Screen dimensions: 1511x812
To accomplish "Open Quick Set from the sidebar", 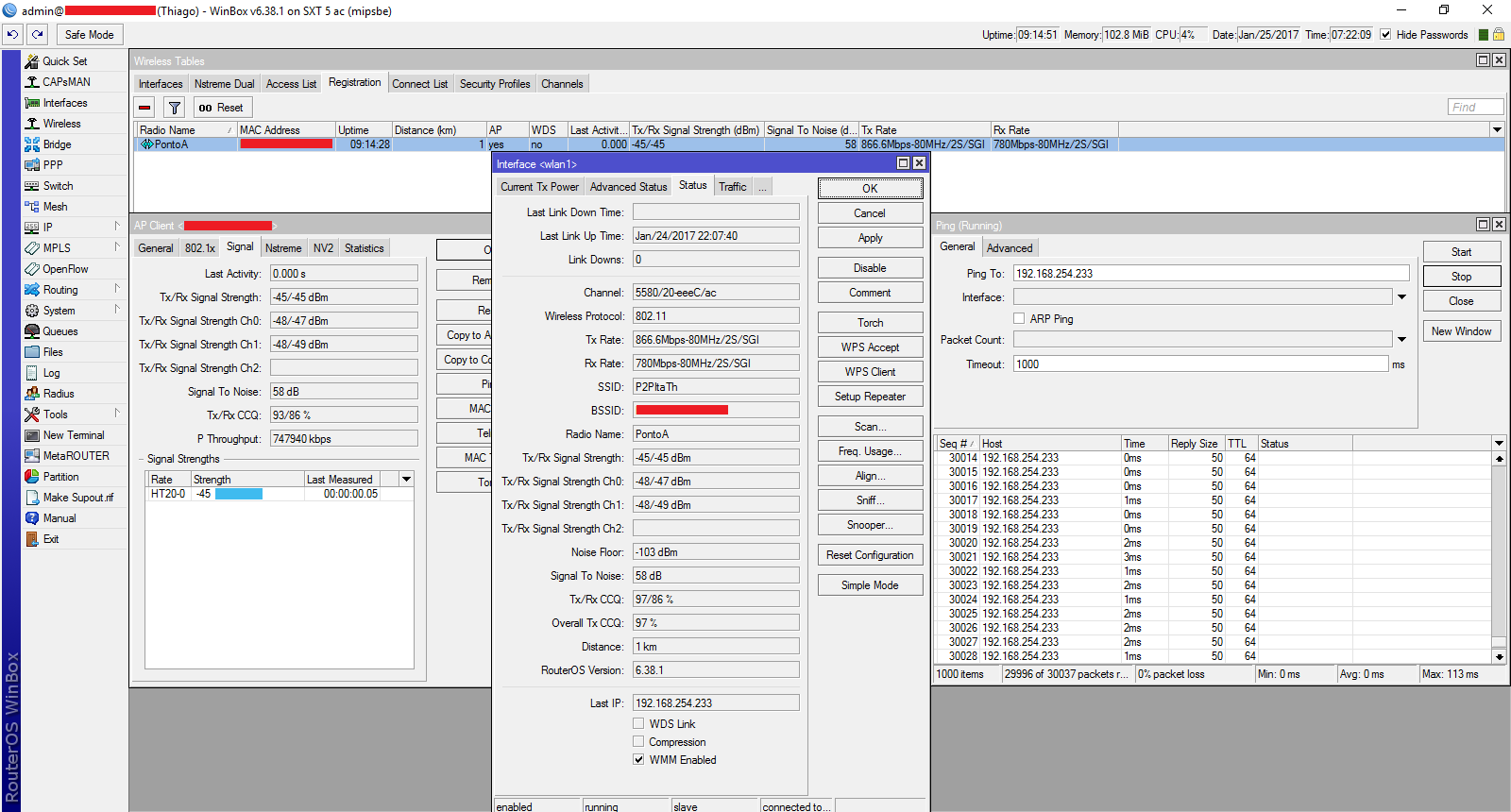I will (63, 61).
